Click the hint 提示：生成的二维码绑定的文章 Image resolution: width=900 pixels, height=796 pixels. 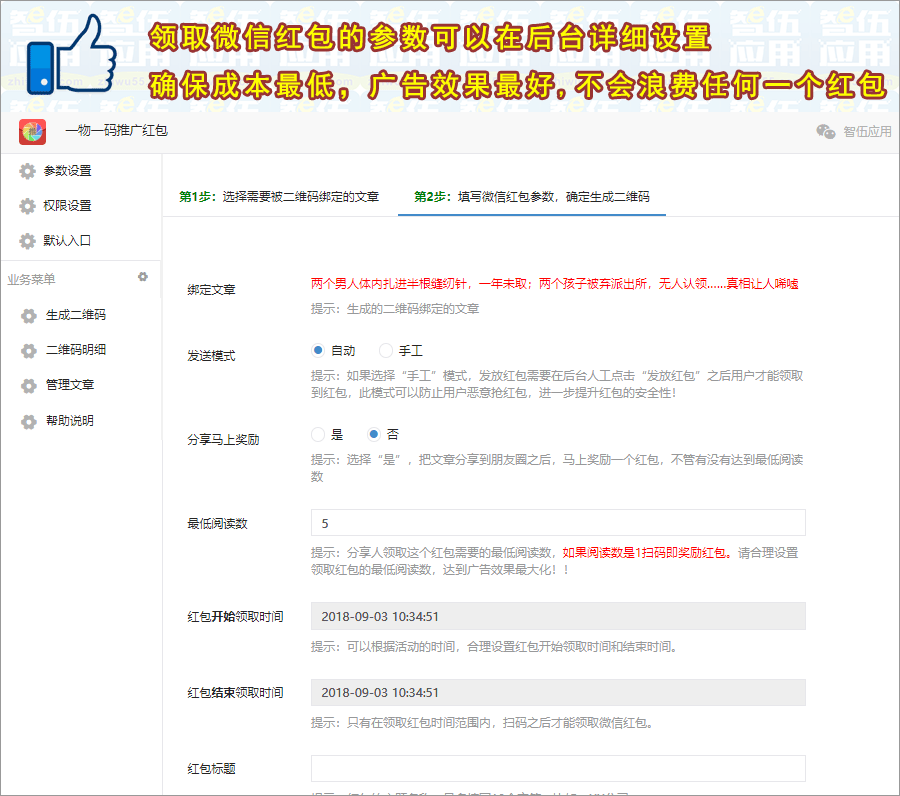pyautogui.click(x=395, y=309)
